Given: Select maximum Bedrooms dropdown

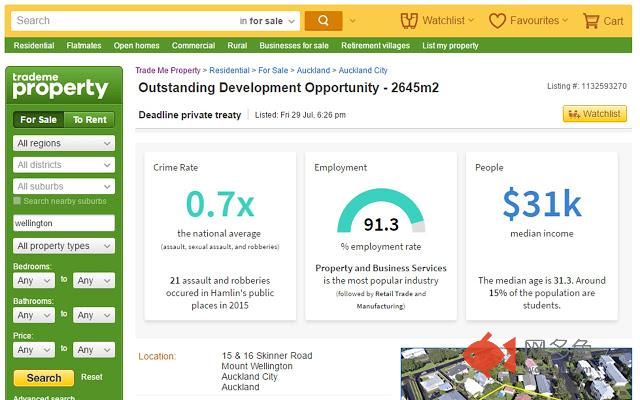Looking at the screenshot, I should [x=94, y=280].
